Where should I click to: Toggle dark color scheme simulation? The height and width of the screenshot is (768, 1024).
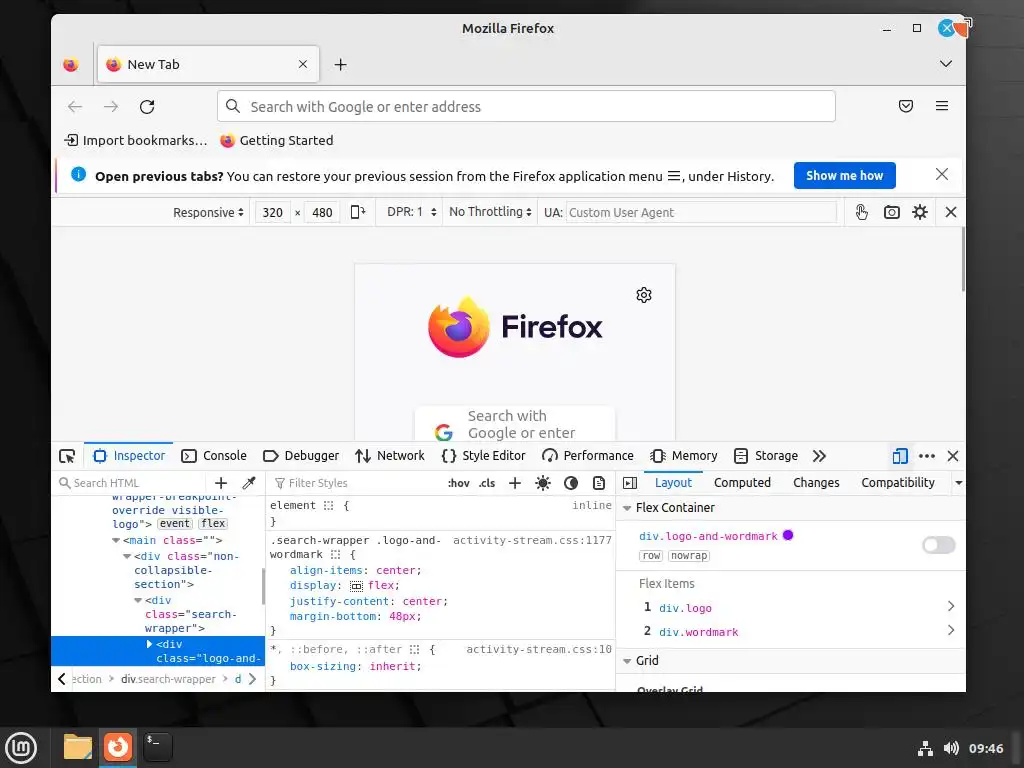click(x=571, y=483)
